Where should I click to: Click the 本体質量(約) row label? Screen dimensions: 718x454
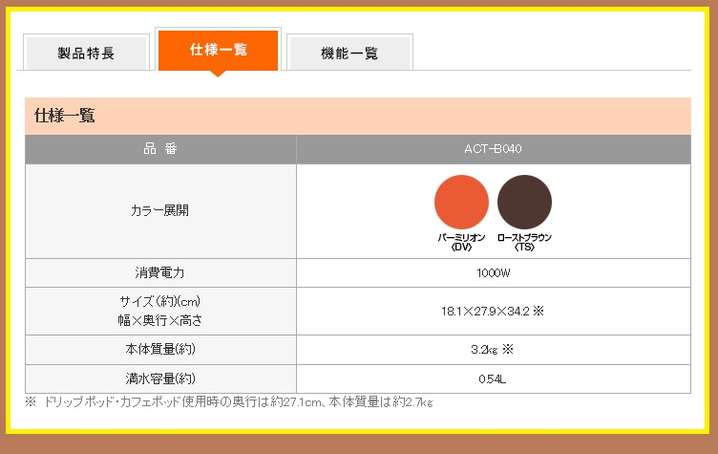point(160,349)
